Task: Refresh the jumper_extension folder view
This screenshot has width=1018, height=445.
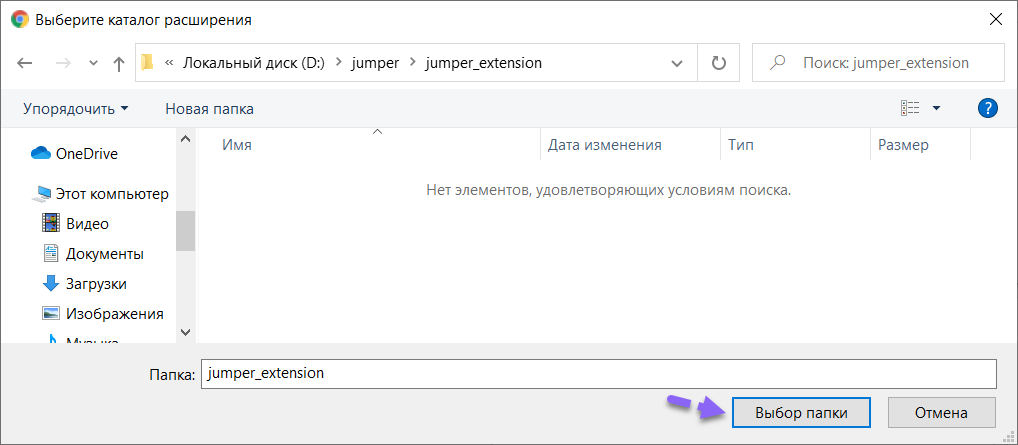Action: tap(718, 63)
